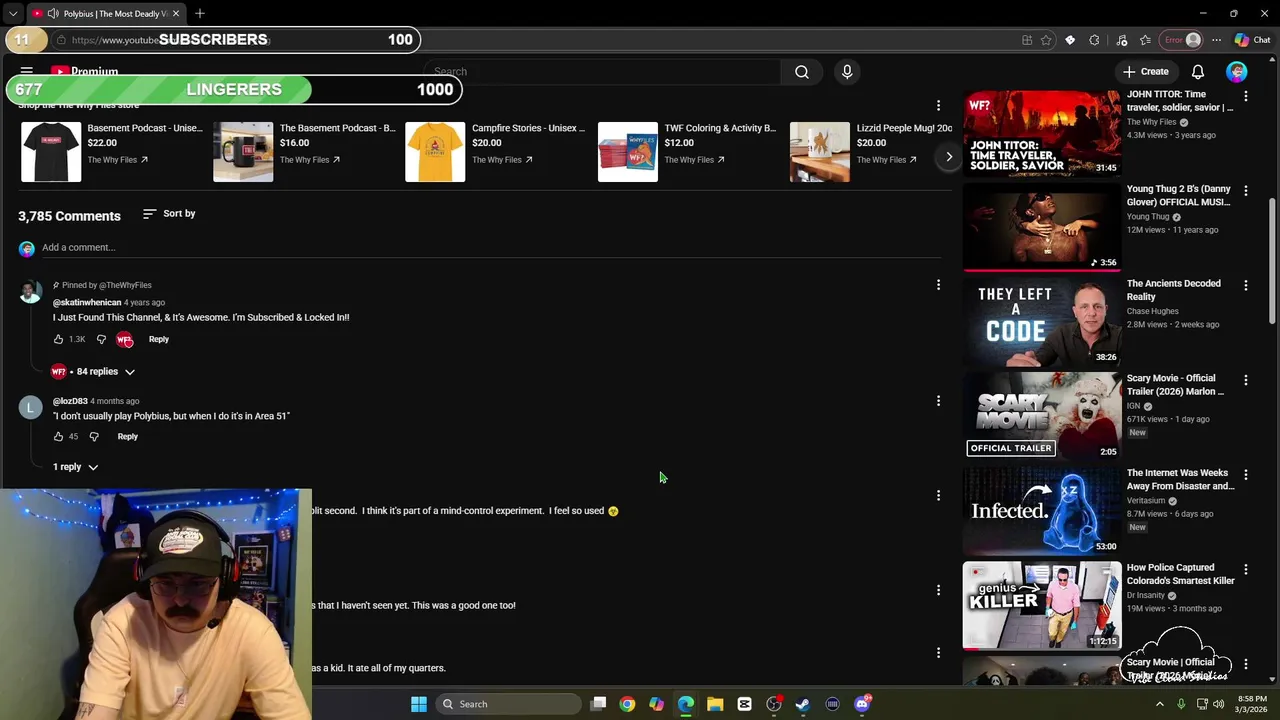Click the page vertical scrollbar
The height and width of the screenshot is (720, 1280).
(x=1273, y=260)
